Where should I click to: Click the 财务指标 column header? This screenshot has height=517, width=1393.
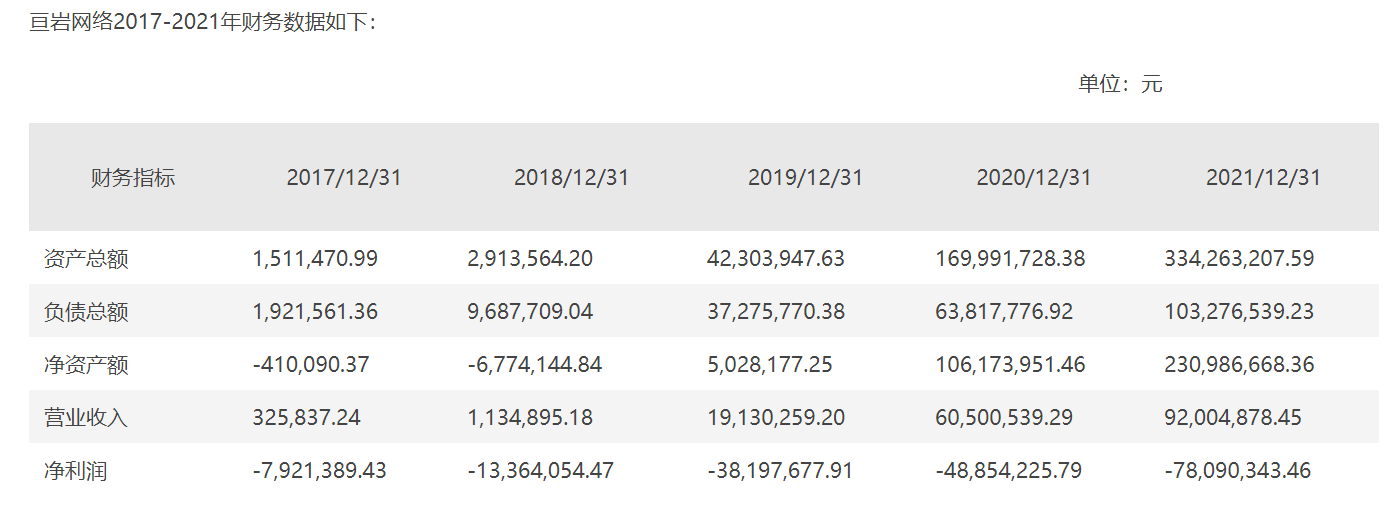coord(133,179)
